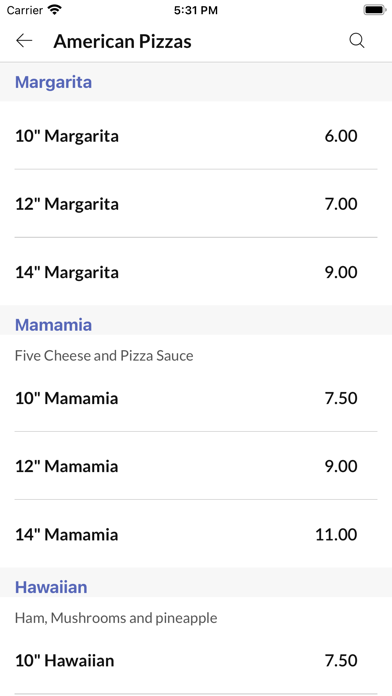Click the American Pizzas title

click(123, 41)
